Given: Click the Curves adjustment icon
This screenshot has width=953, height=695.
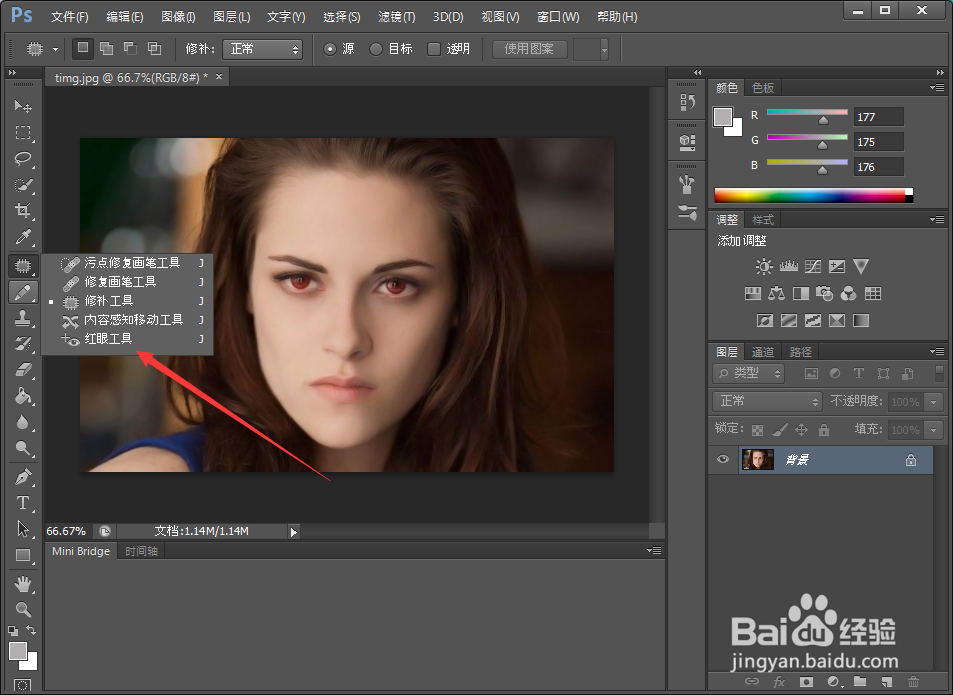Looking at the screenshot, I should (813, 266).
